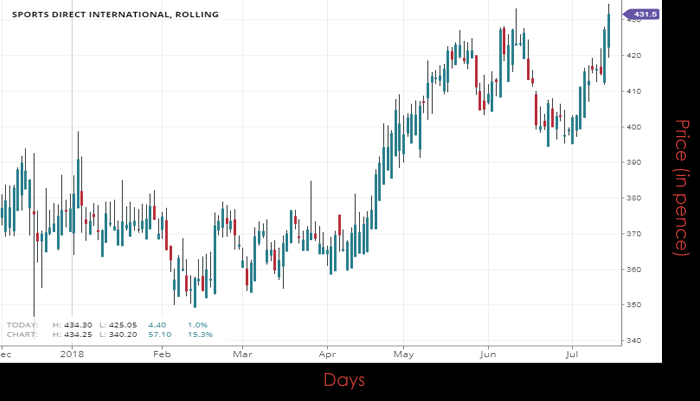Select the Feb label on time axis
Screen dimensions: 700x401
coord(161,353)
